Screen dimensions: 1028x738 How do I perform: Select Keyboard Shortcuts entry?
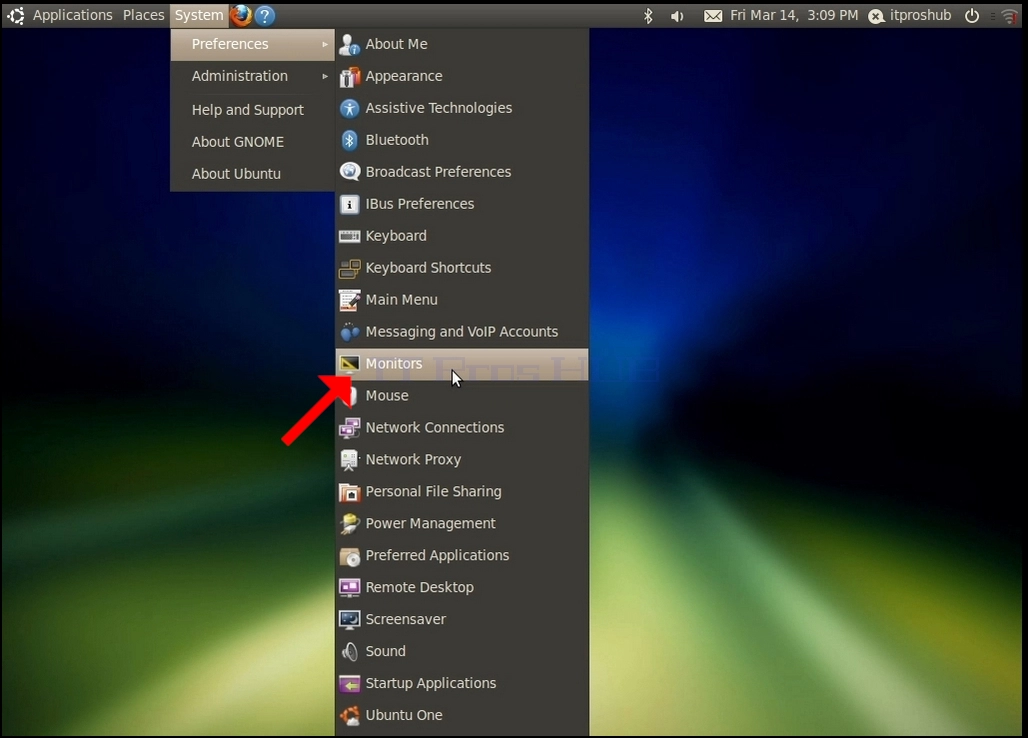point(462,267)
